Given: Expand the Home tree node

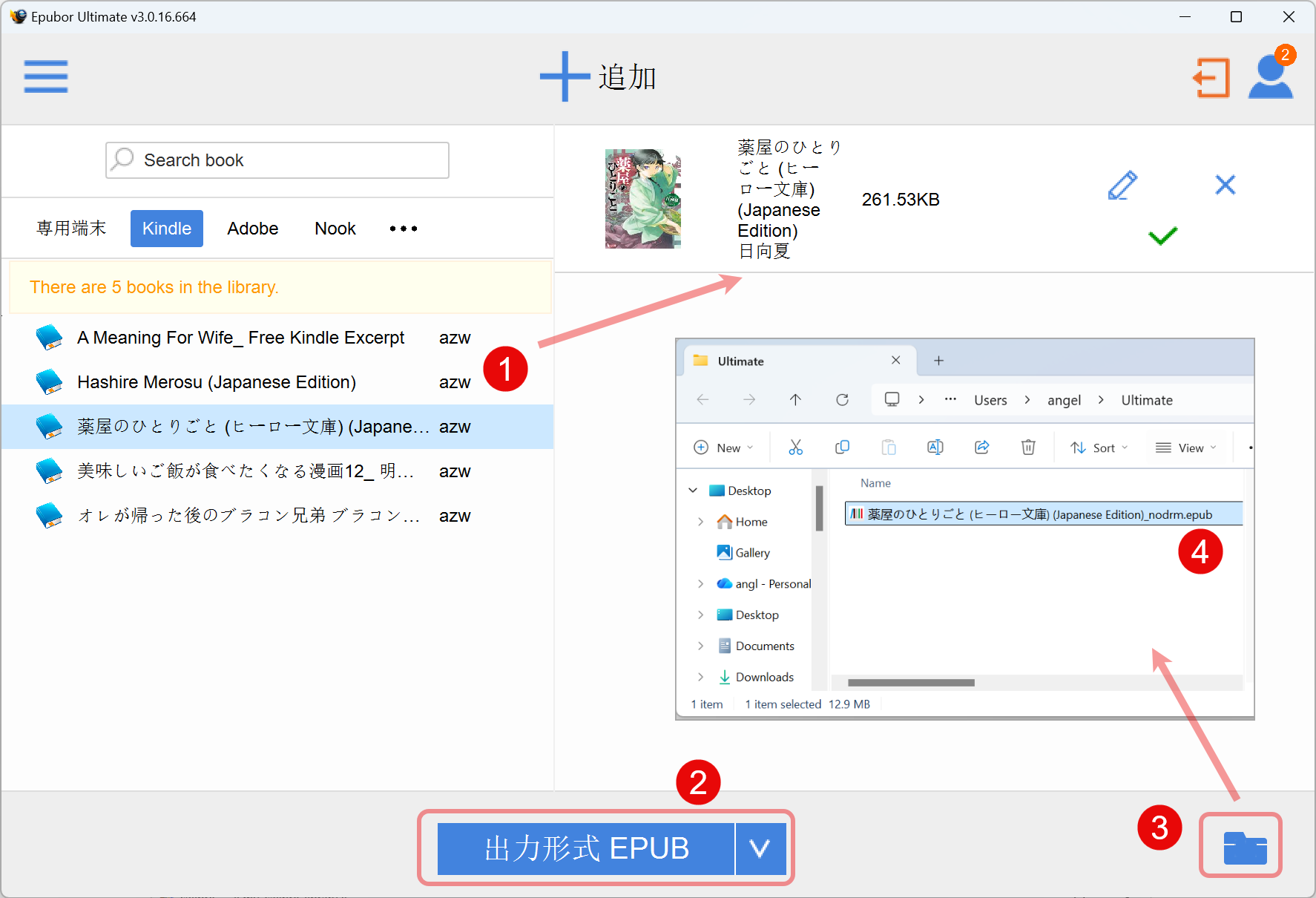Looking at the screenshot, I should coord(700,522).
